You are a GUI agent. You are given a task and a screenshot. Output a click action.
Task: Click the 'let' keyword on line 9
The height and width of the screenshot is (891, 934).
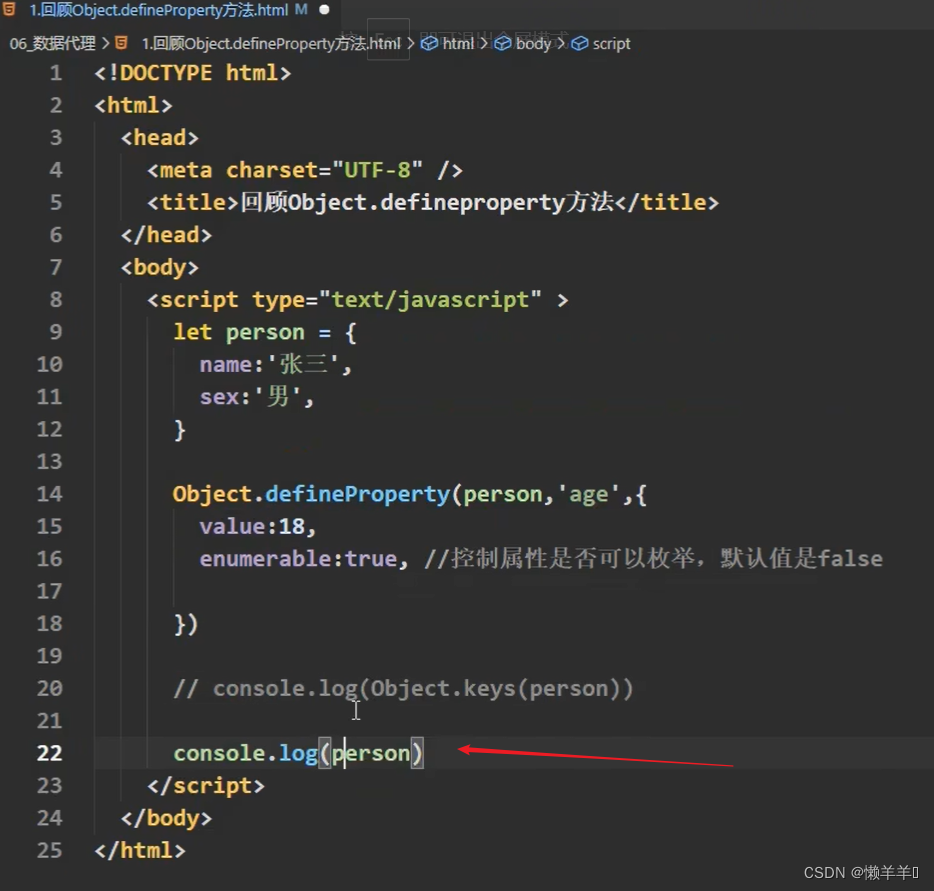(192, 332)
